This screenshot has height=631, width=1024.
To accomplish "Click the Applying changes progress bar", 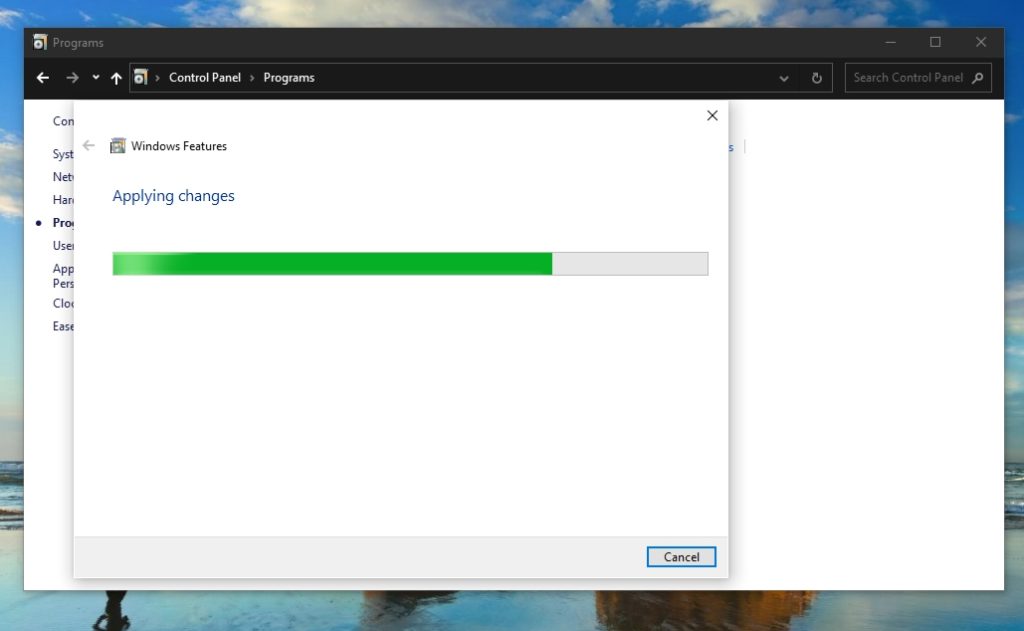I will 410,264.
